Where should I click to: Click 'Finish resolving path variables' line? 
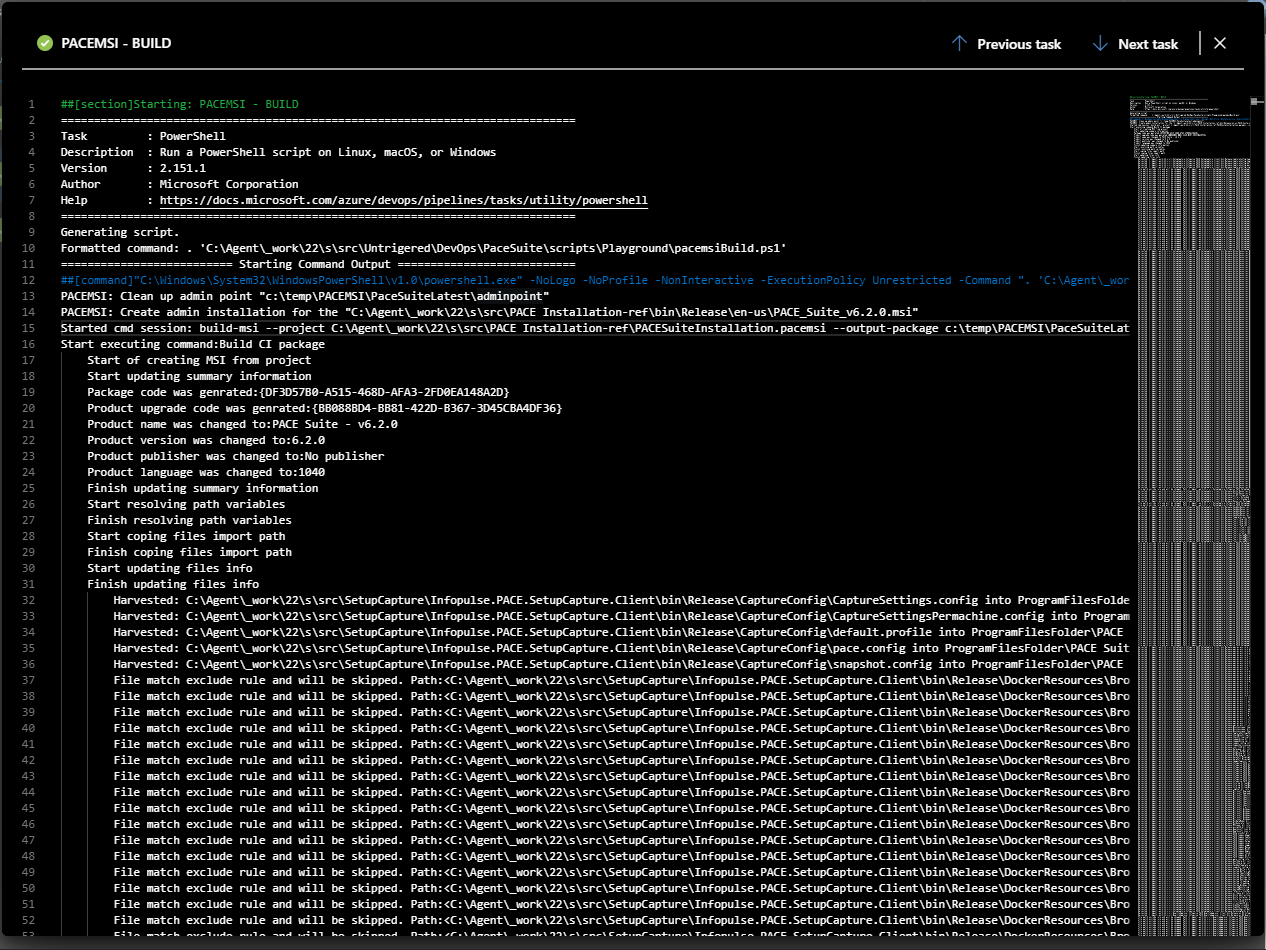coord(189,520)
